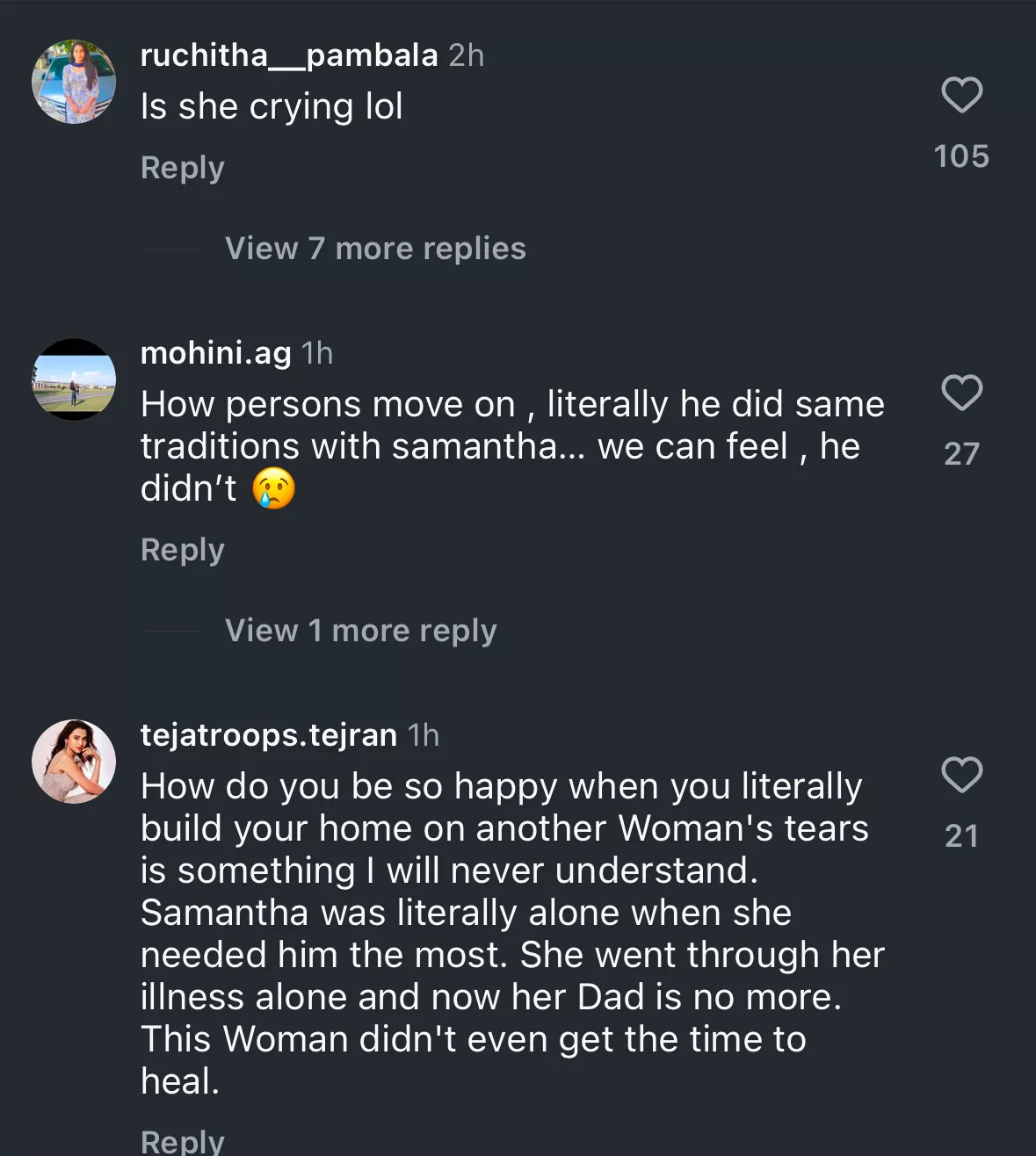The height and width of the screenshot is (1156, 1036).
Task: View the 21 likes count
Action: [x=961, y=835]
